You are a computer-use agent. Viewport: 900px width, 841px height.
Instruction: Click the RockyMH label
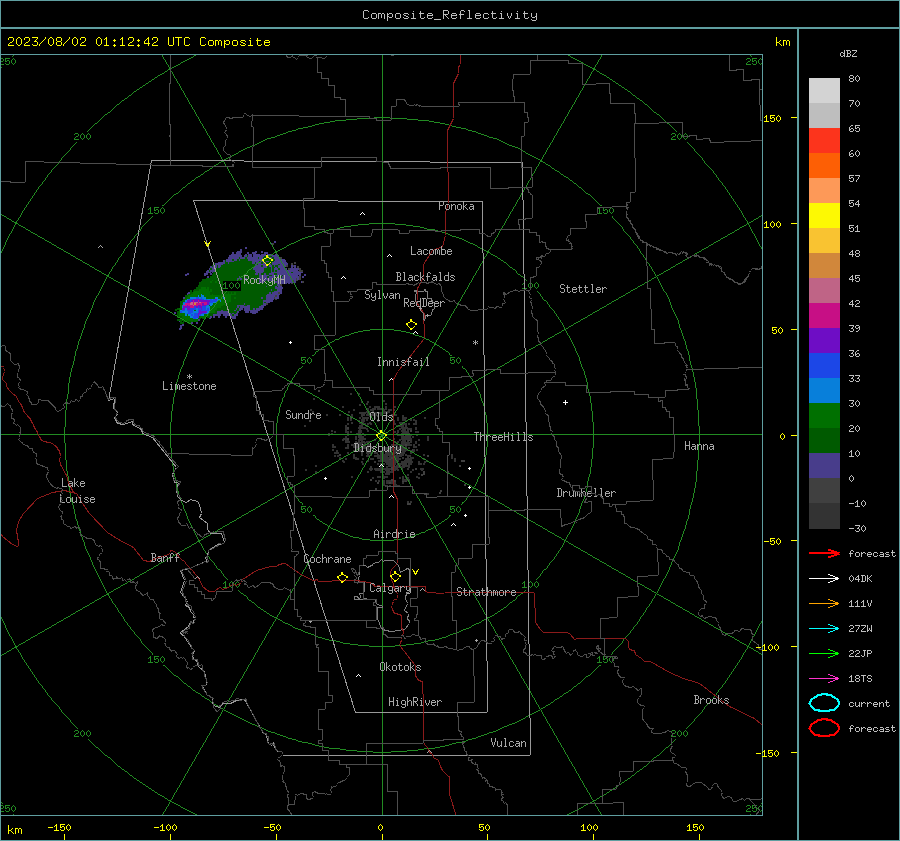264,280
